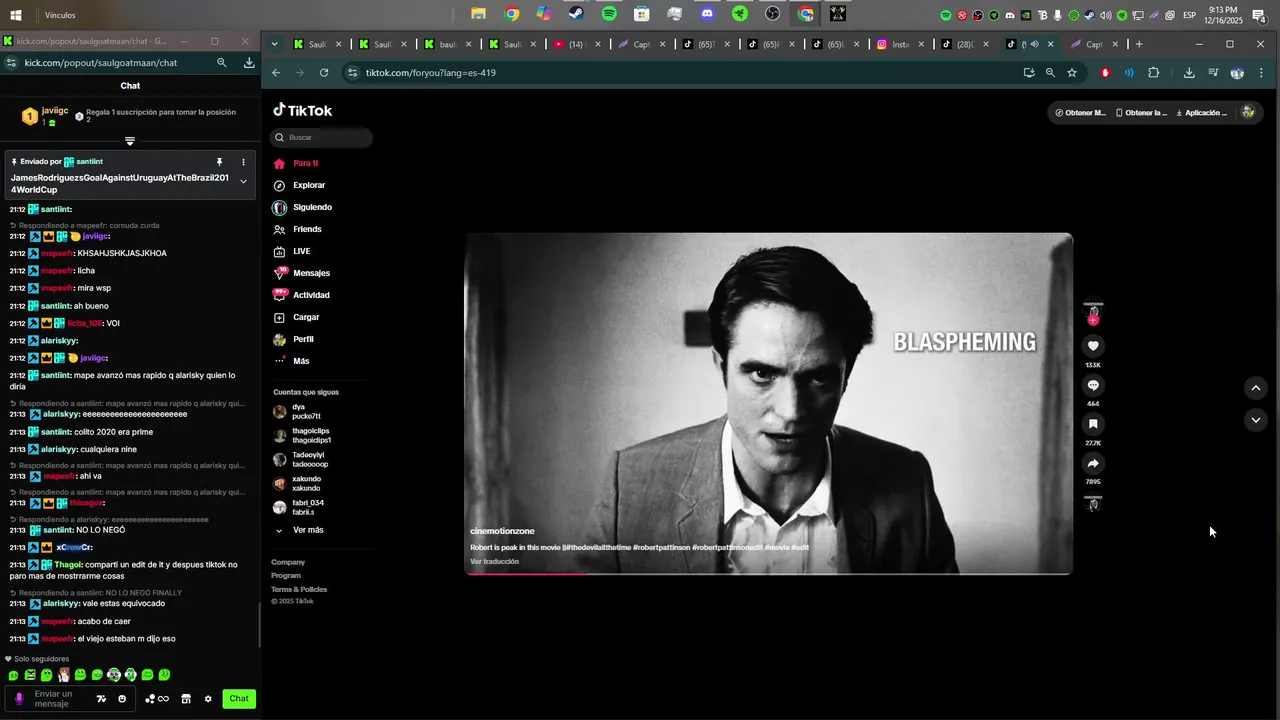
Task: Open Company footer link
Action: [x=288, y=562]
